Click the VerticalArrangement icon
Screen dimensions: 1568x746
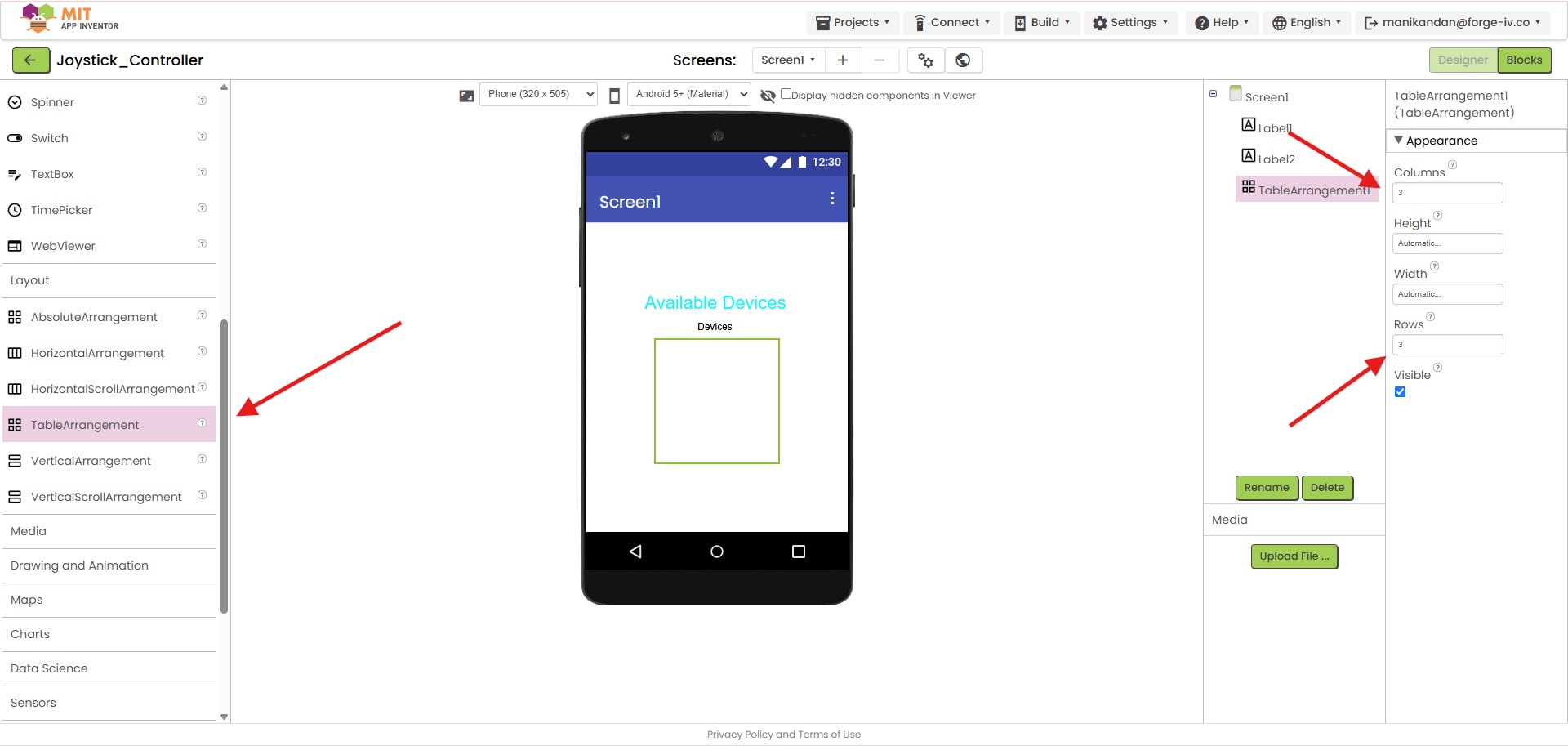tap(15, 461)
